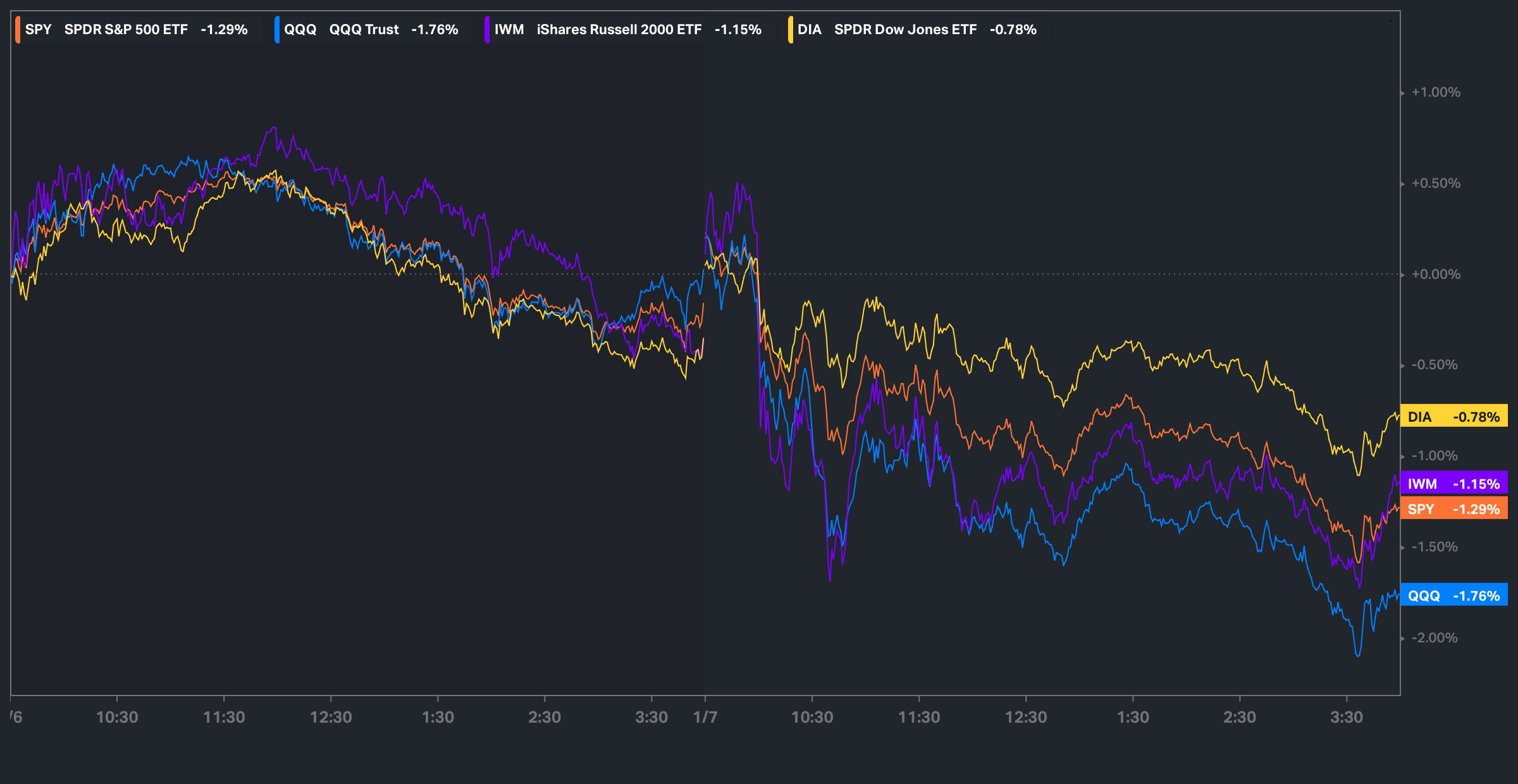
Task: Select the SPDR Dow Jones ETF legend entry
Action: tap(905, 30)
